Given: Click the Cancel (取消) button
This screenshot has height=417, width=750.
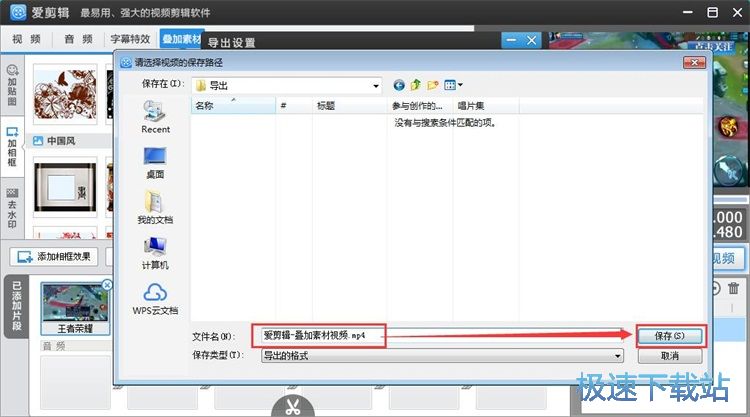Looking at the screenshot, I should (669, 356).
